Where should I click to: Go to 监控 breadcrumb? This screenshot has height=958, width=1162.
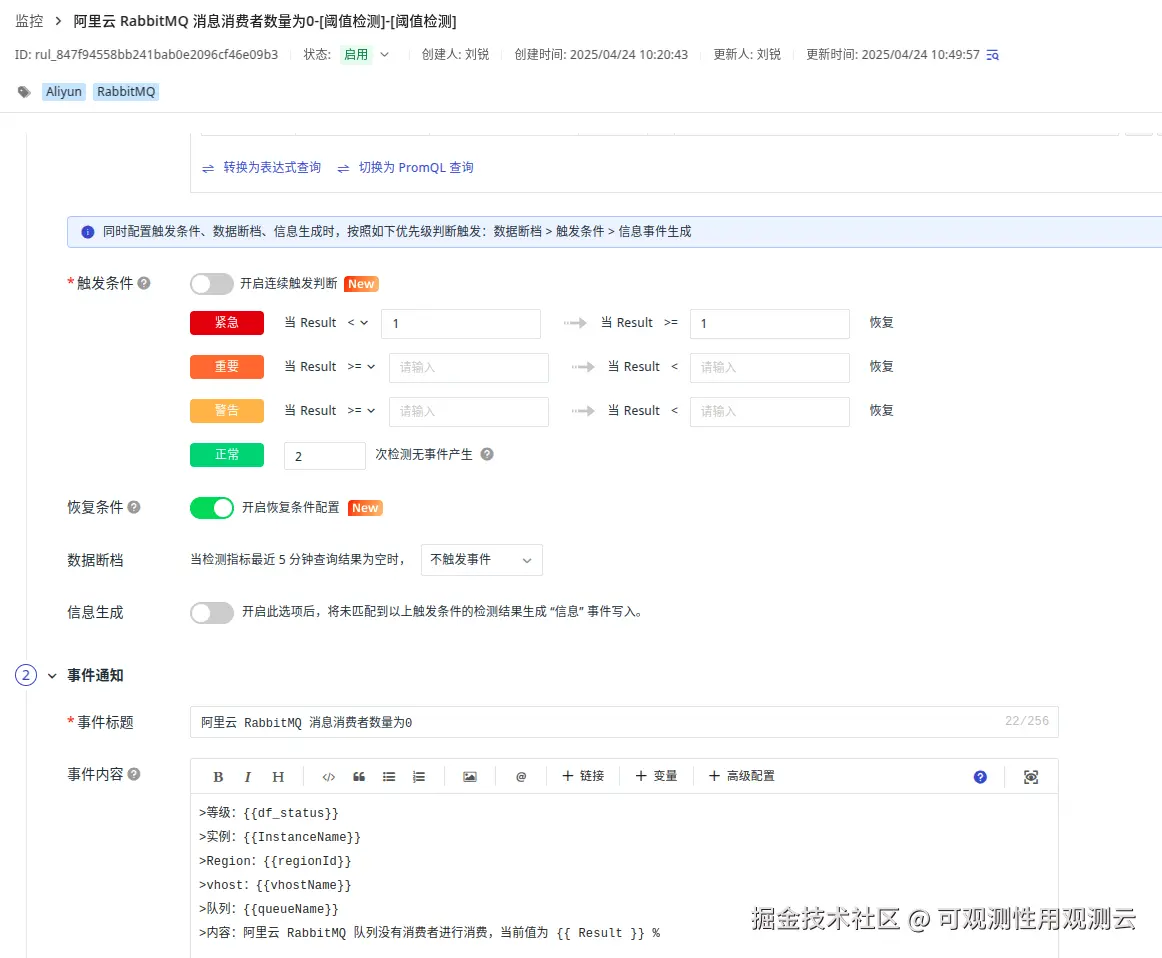(x=30, y=21)
